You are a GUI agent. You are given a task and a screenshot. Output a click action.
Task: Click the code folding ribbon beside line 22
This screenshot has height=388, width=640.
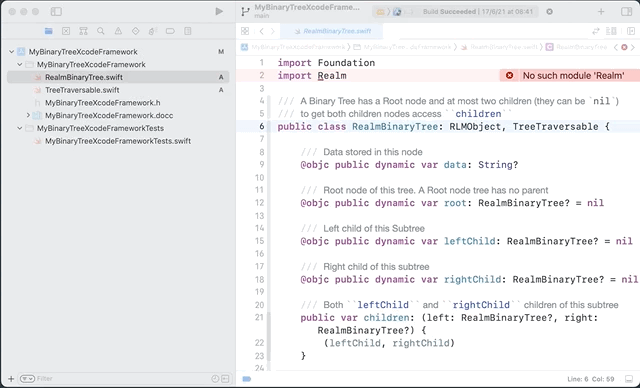coord(269,343)
